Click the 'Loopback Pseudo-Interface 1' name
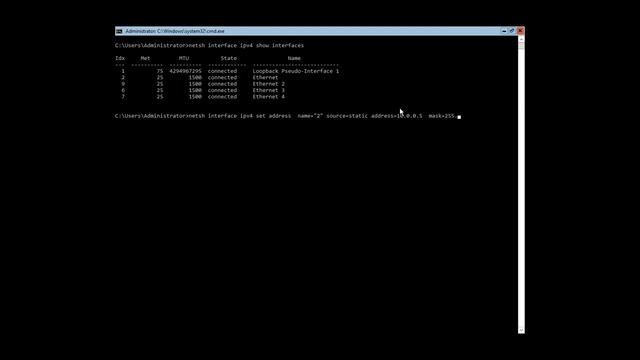The width and height of the screenshot is (640, 360). tap(296, 71)
